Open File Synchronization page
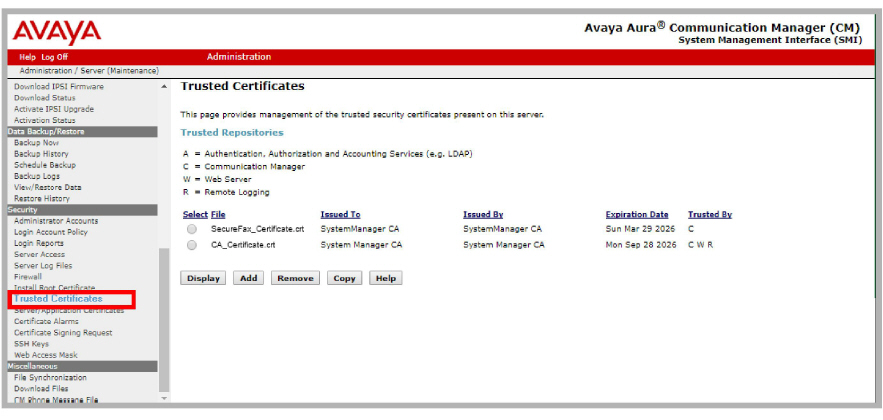The width and height of the screenshot is (883, 420). pyautogui.click(x=50, y=378)
